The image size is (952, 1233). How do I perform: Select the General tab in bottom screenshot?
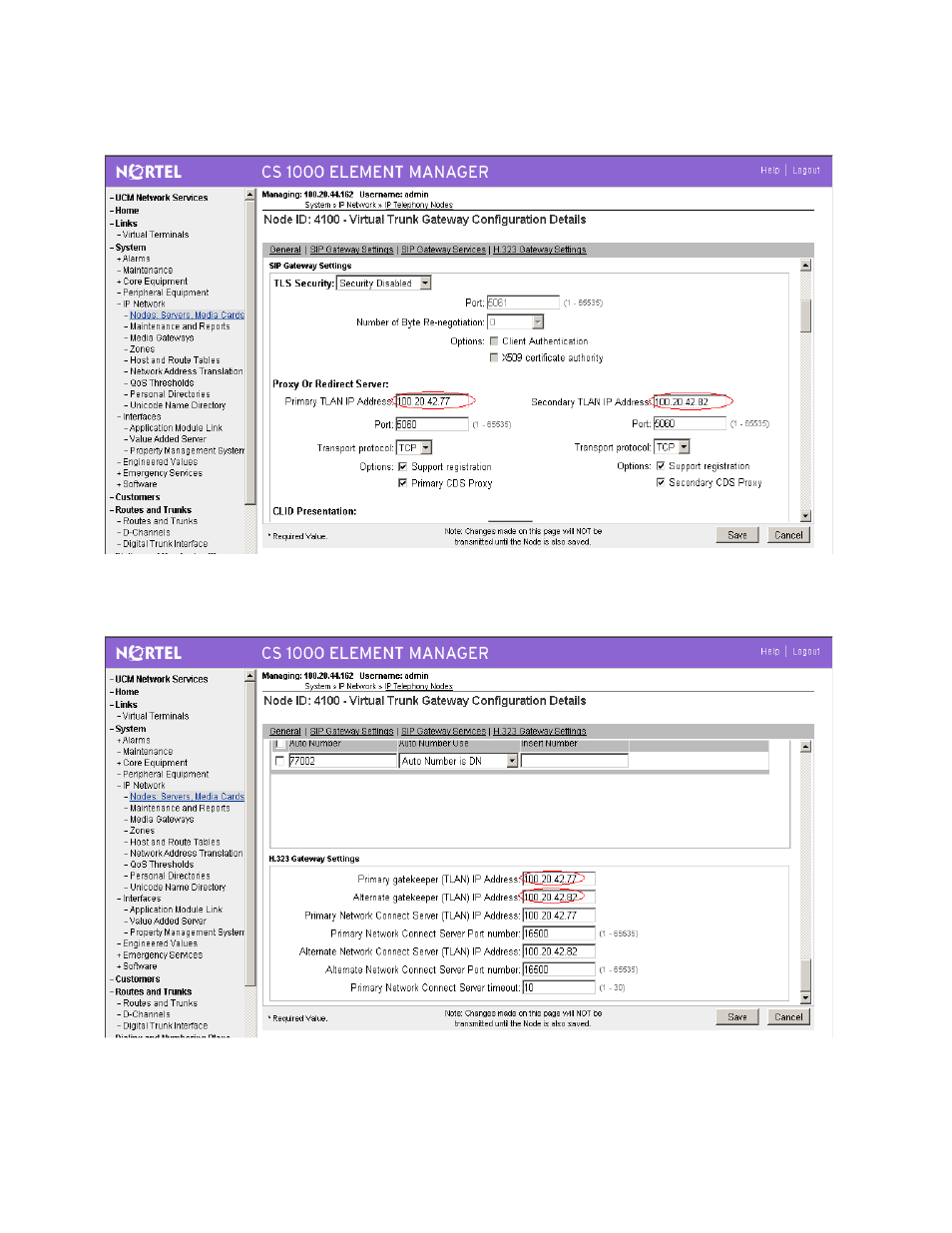click(285, 731)
